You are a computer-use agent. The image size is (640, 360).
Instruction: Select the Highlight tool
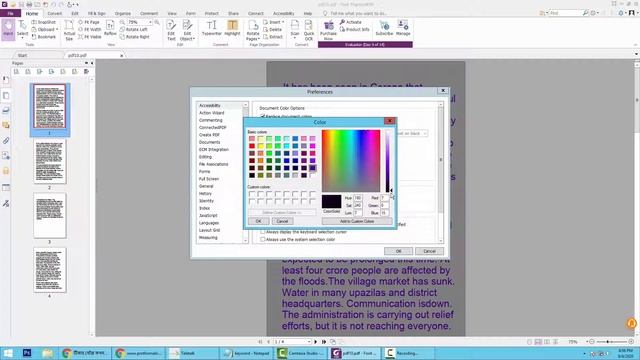232,28
